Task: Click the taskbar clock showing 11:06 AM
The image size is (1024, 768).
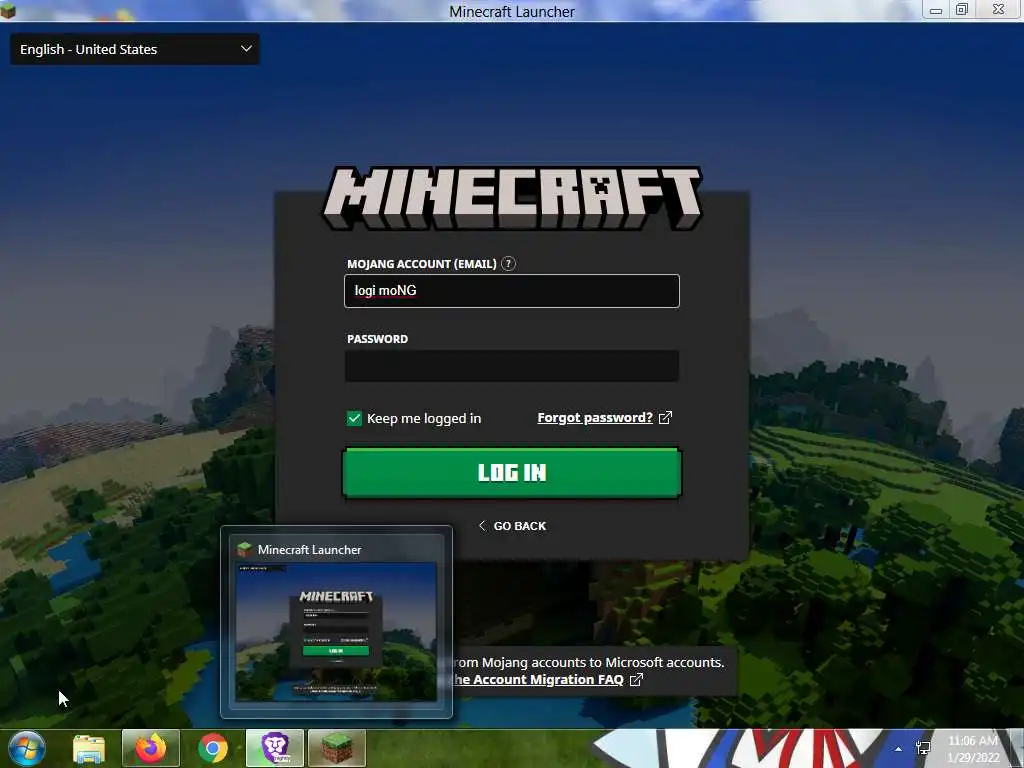Action: [973, 748]
